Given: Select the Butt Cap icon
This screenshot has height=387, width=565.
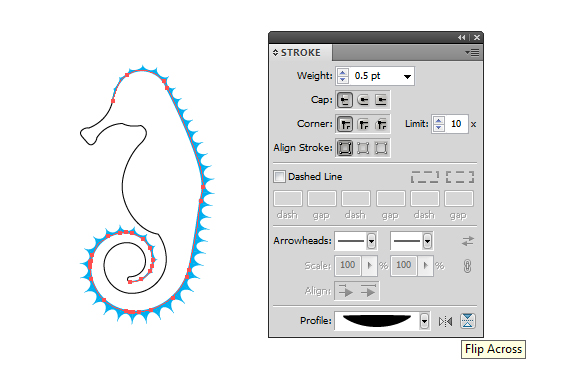Looking at the screenshot, I should [x=345, y=100].
